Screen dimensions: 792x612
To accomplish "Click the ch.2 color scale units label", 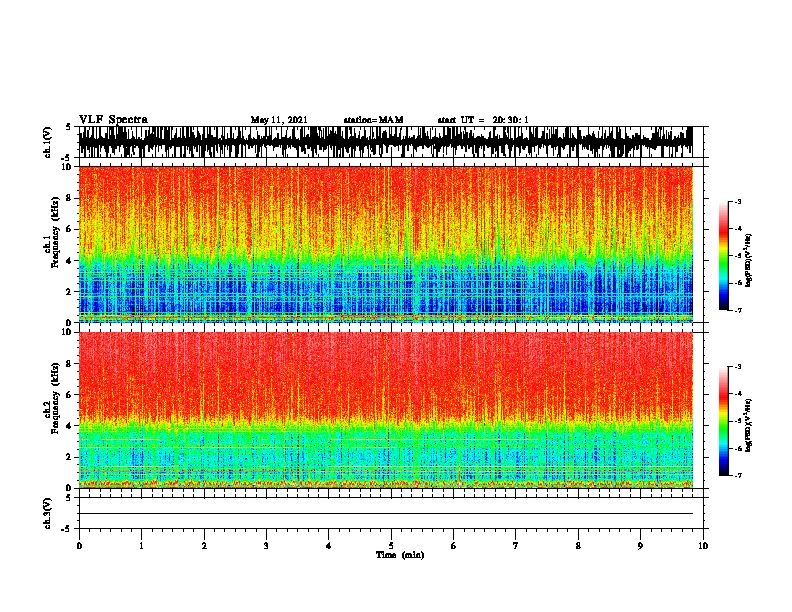I will click(x=749, y=425).
